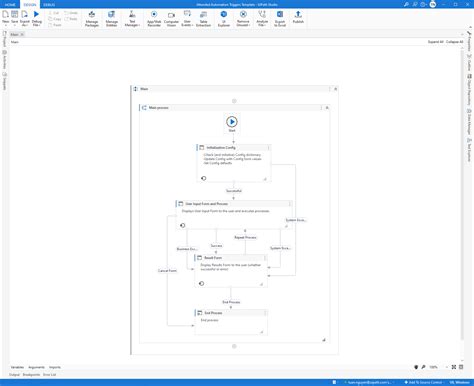Open the Arguments panel
The height and width of the screenshot is (386, 474).
coord(36,367)
